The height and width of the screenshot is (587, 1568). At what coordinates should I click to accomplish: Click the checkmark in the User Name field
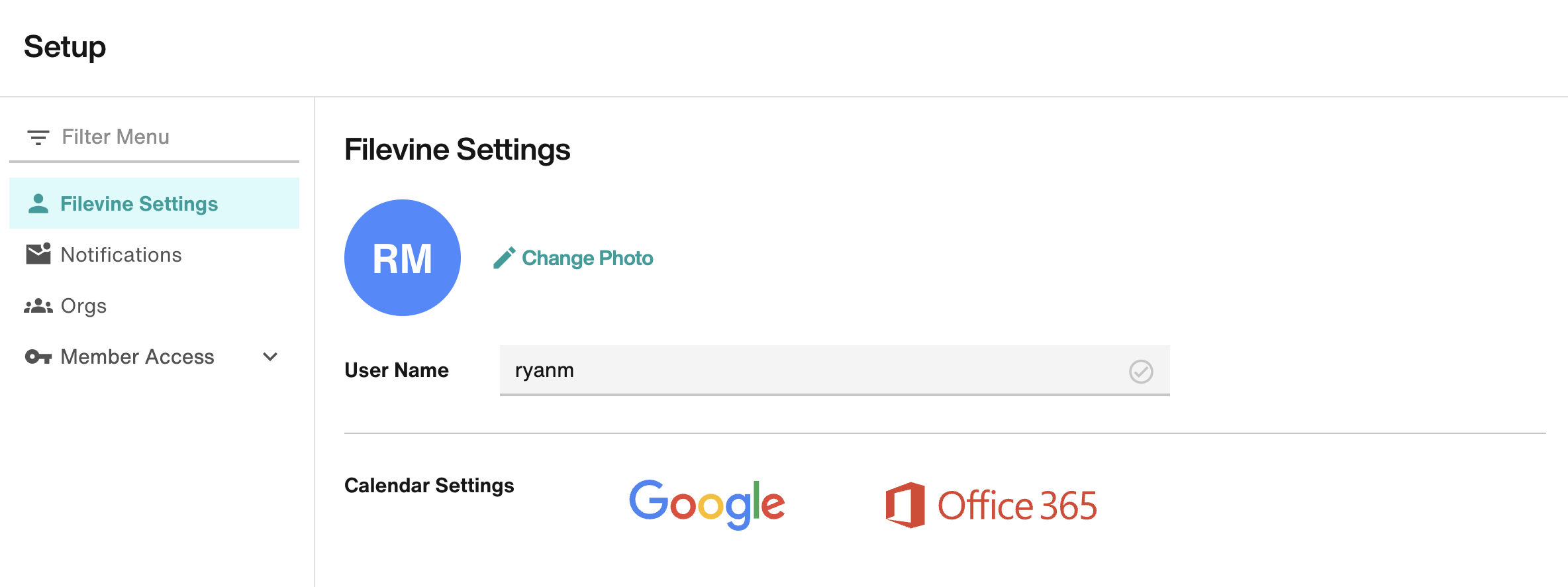1140,371
